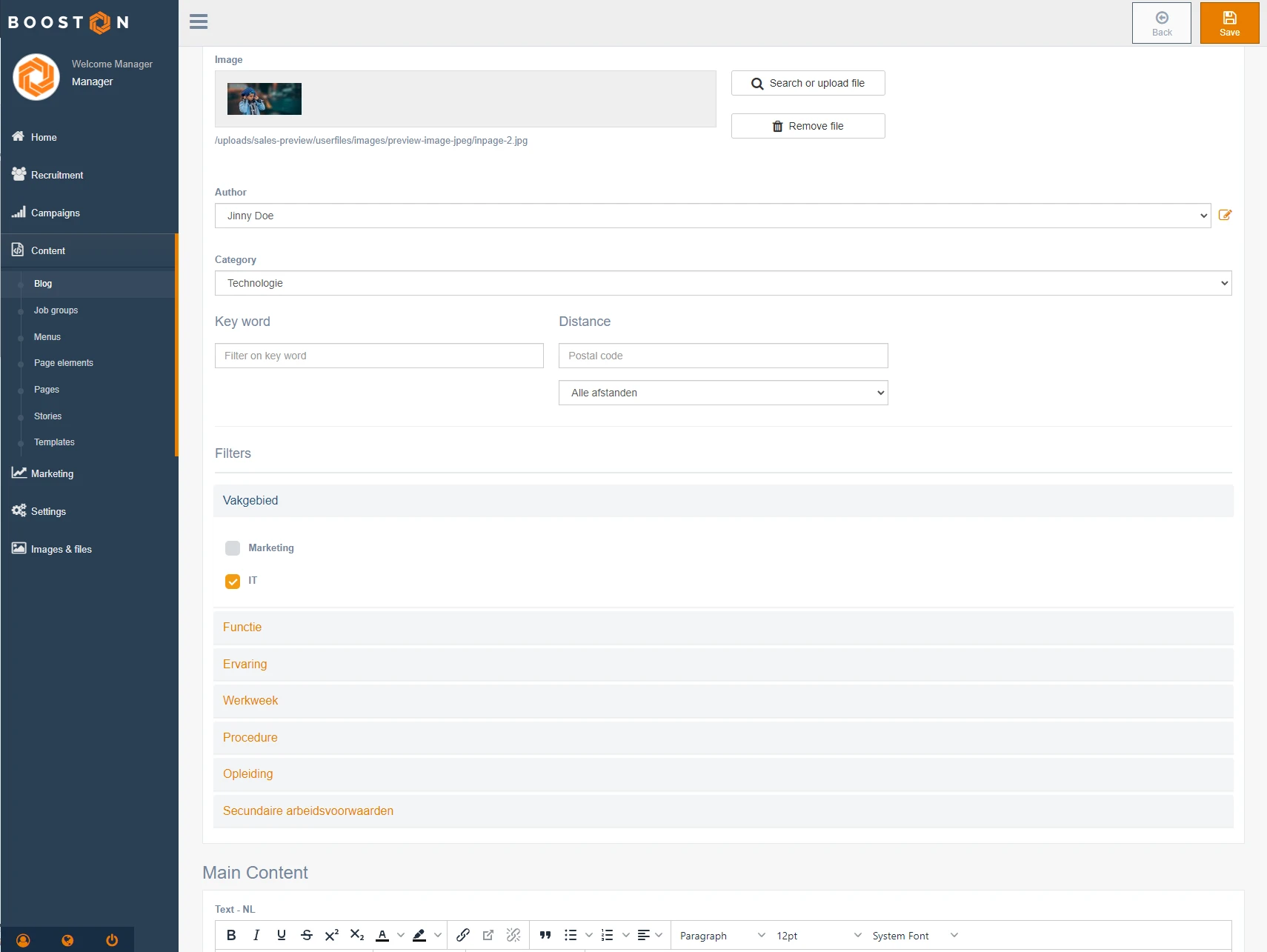Open Job groups in the sidebar
The height and width of the screenshot is (952, 1267).
point(56,310)
